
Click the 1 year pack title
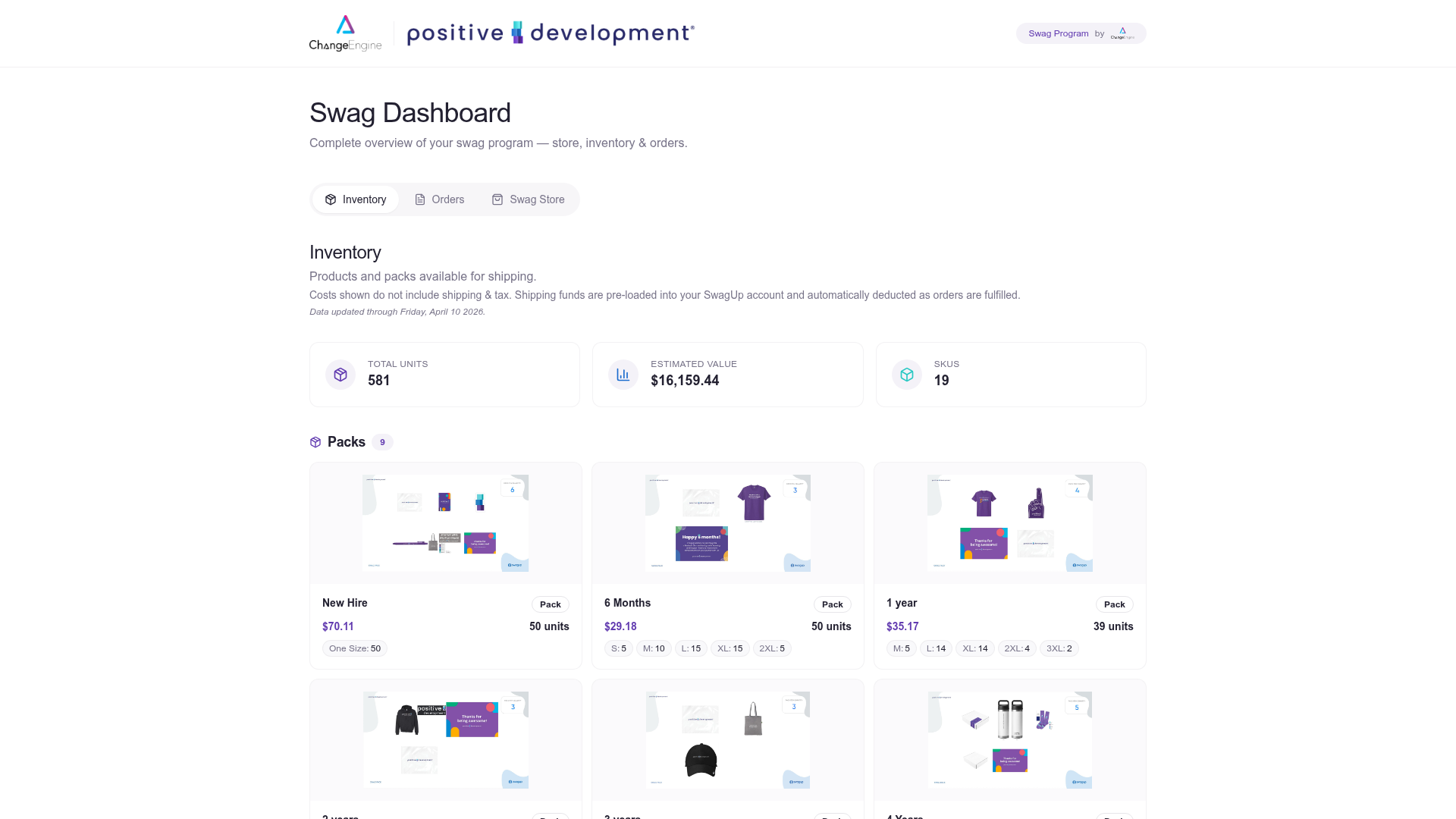click(x=902, y=603)
